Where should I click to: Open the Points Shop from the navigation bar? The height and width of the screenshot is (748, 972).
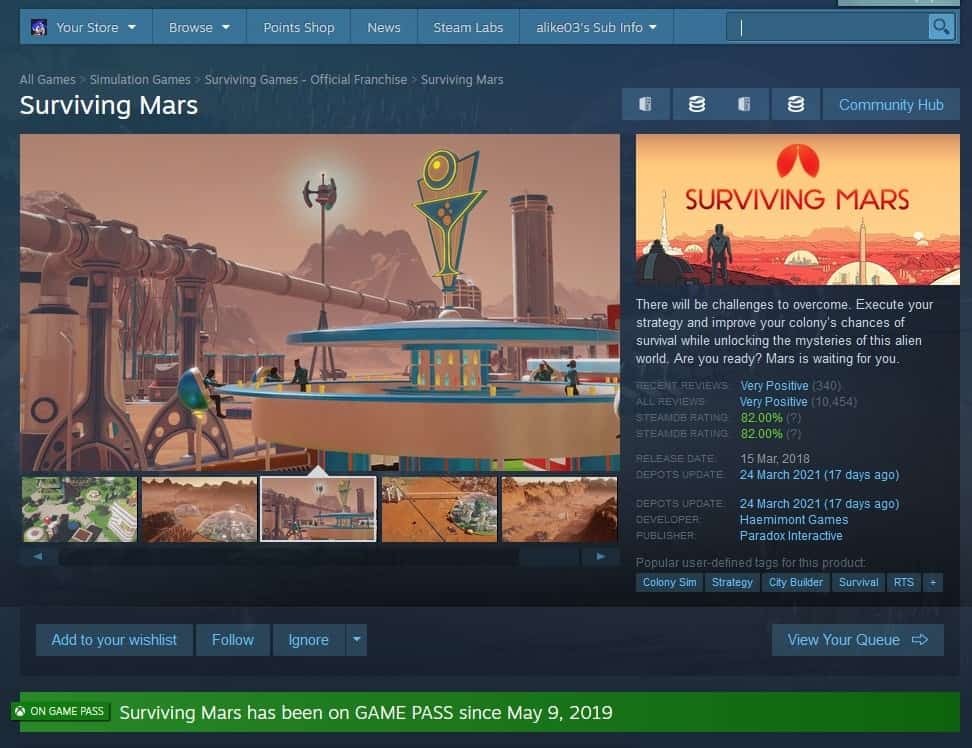(x=298, y=27)
